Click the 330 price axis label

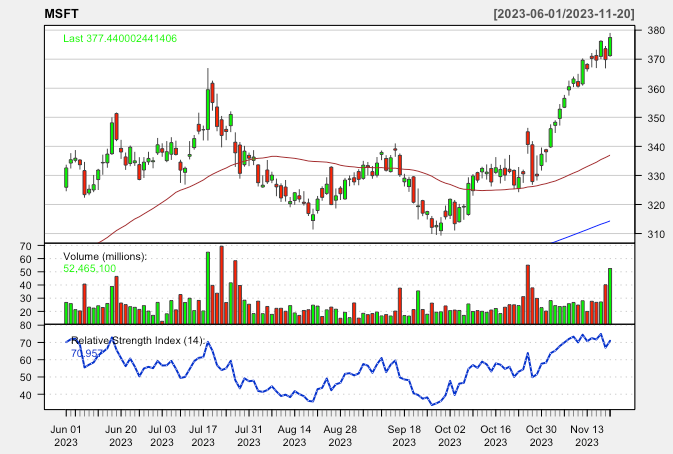point(656,176)
